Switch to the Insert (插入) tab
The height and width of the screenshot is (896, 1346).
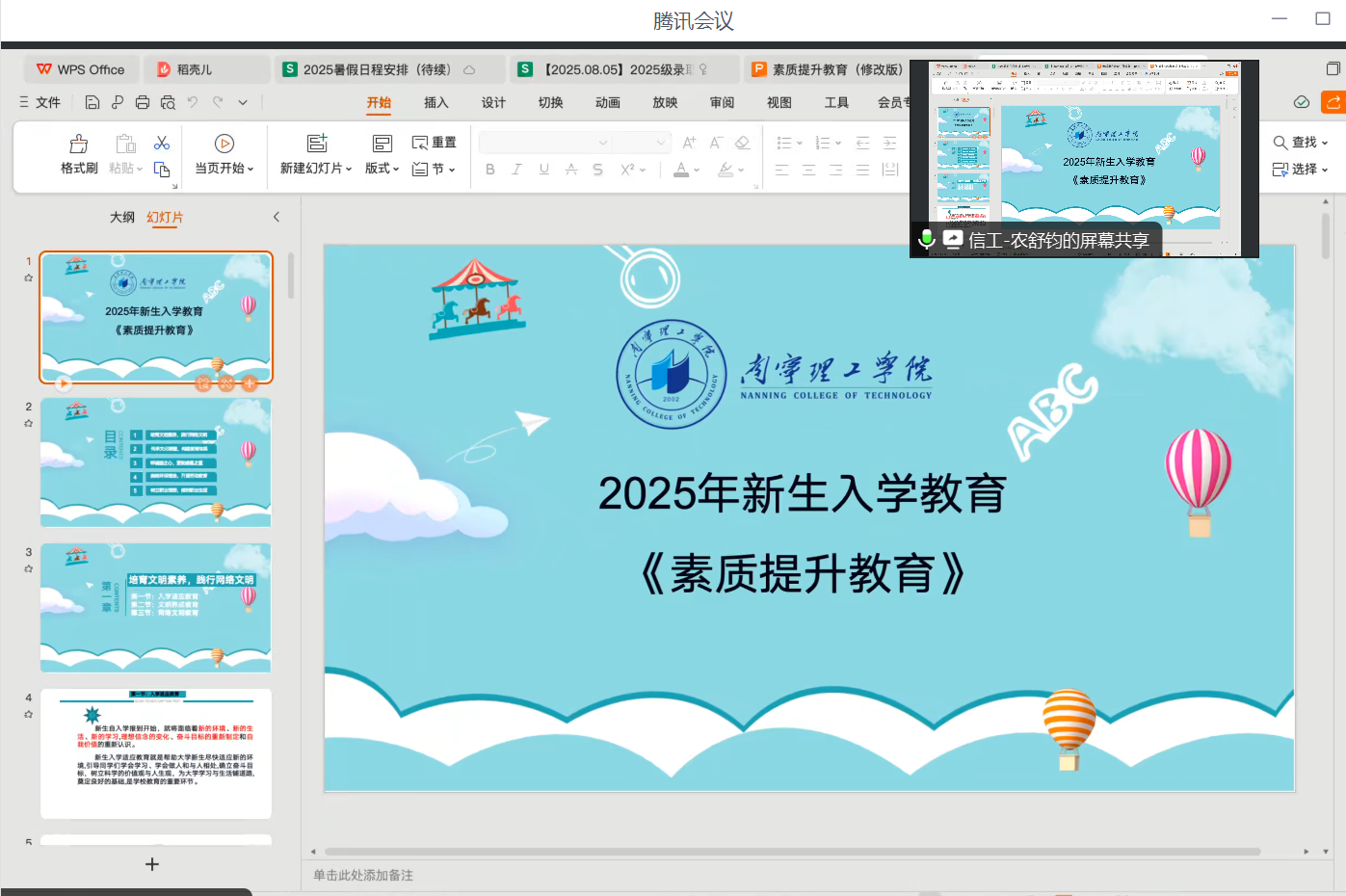point(436,102)
